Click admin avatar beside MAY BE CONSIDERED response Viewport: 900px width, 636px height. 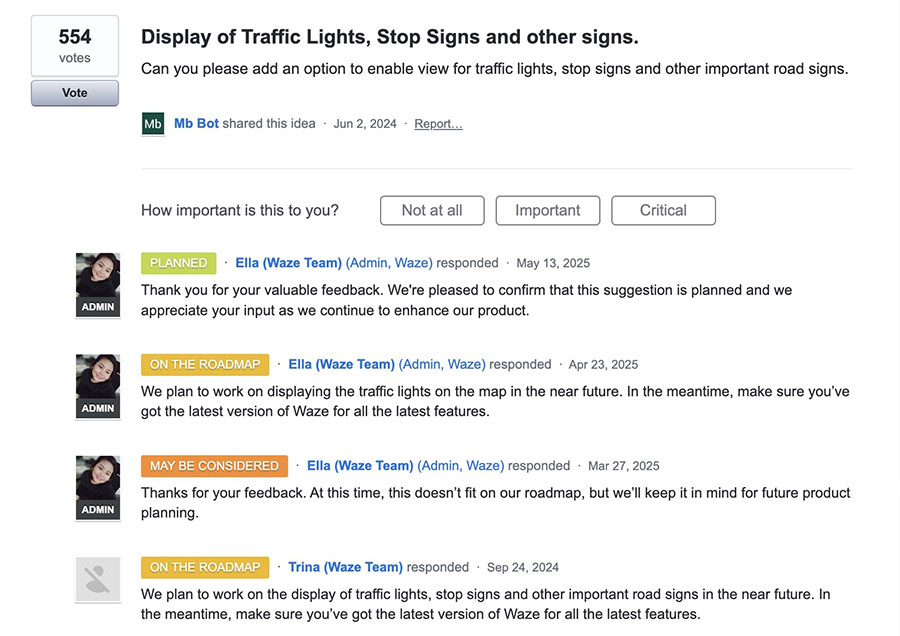coord(98,488)
